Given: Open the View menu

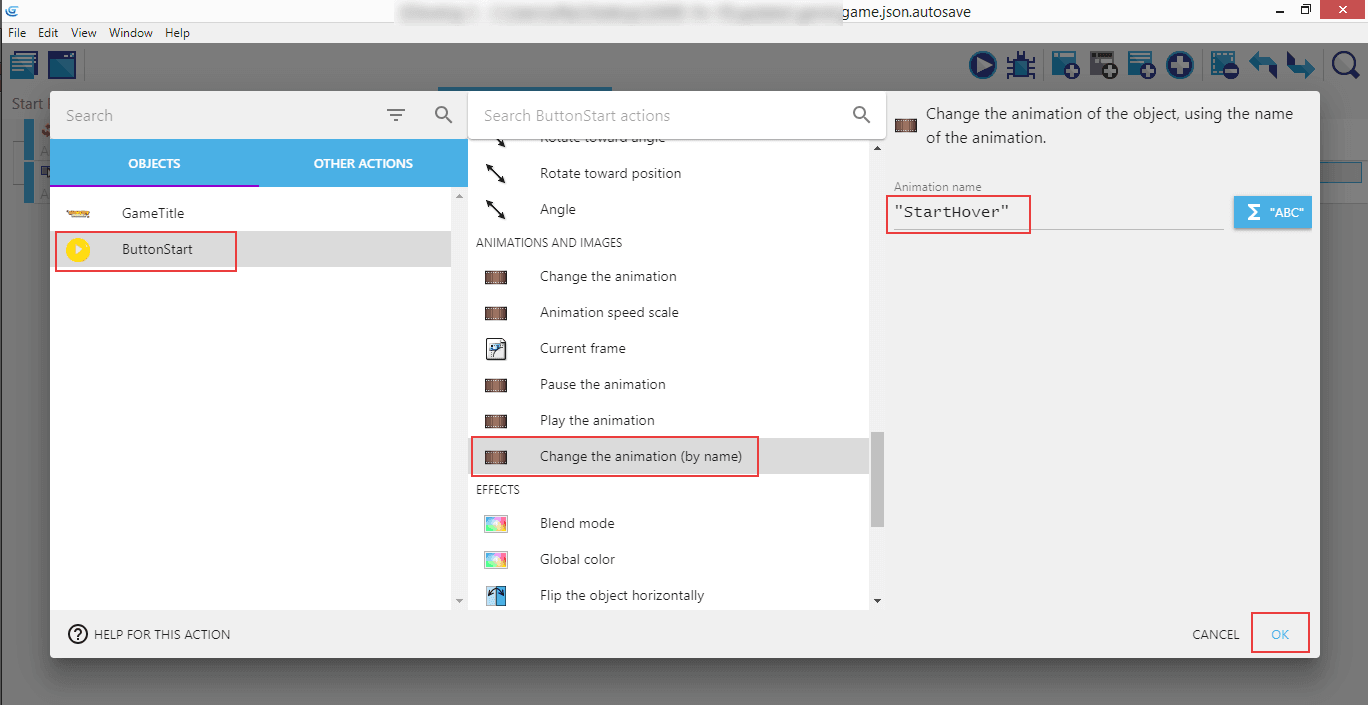Looking at the screenshot, I should point(84,33).
